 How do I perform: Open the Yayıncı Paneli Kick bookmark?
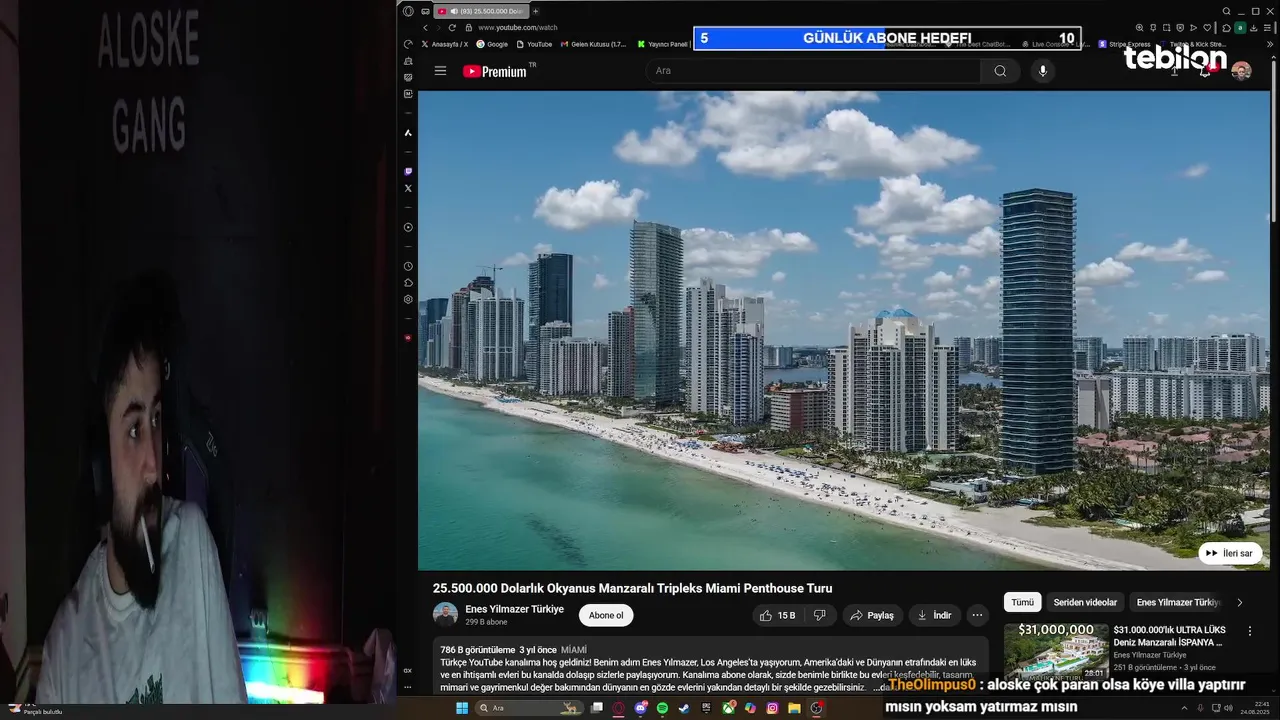(x=663, y=44)
